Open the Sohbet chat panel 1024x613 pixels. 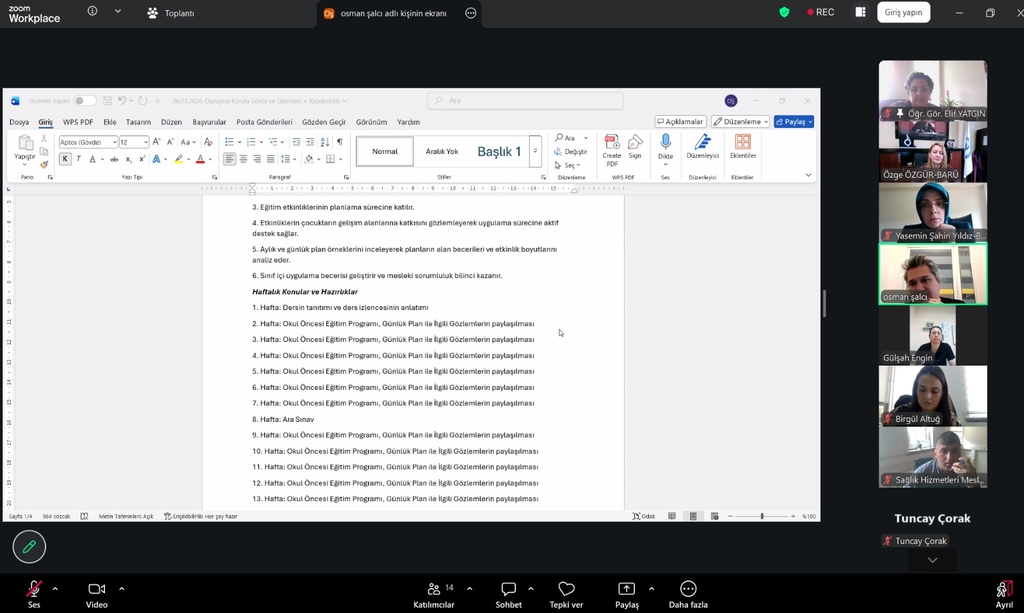point(508,589)
